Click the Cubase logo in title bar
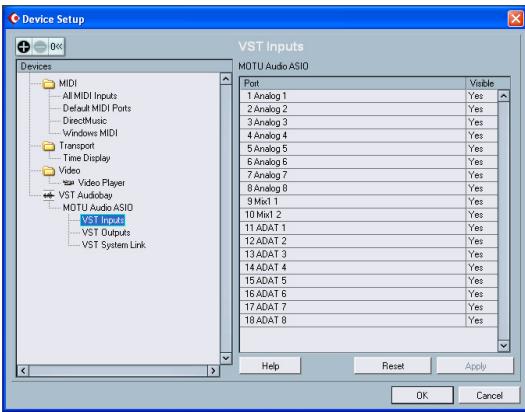 (x=14, y=18)
